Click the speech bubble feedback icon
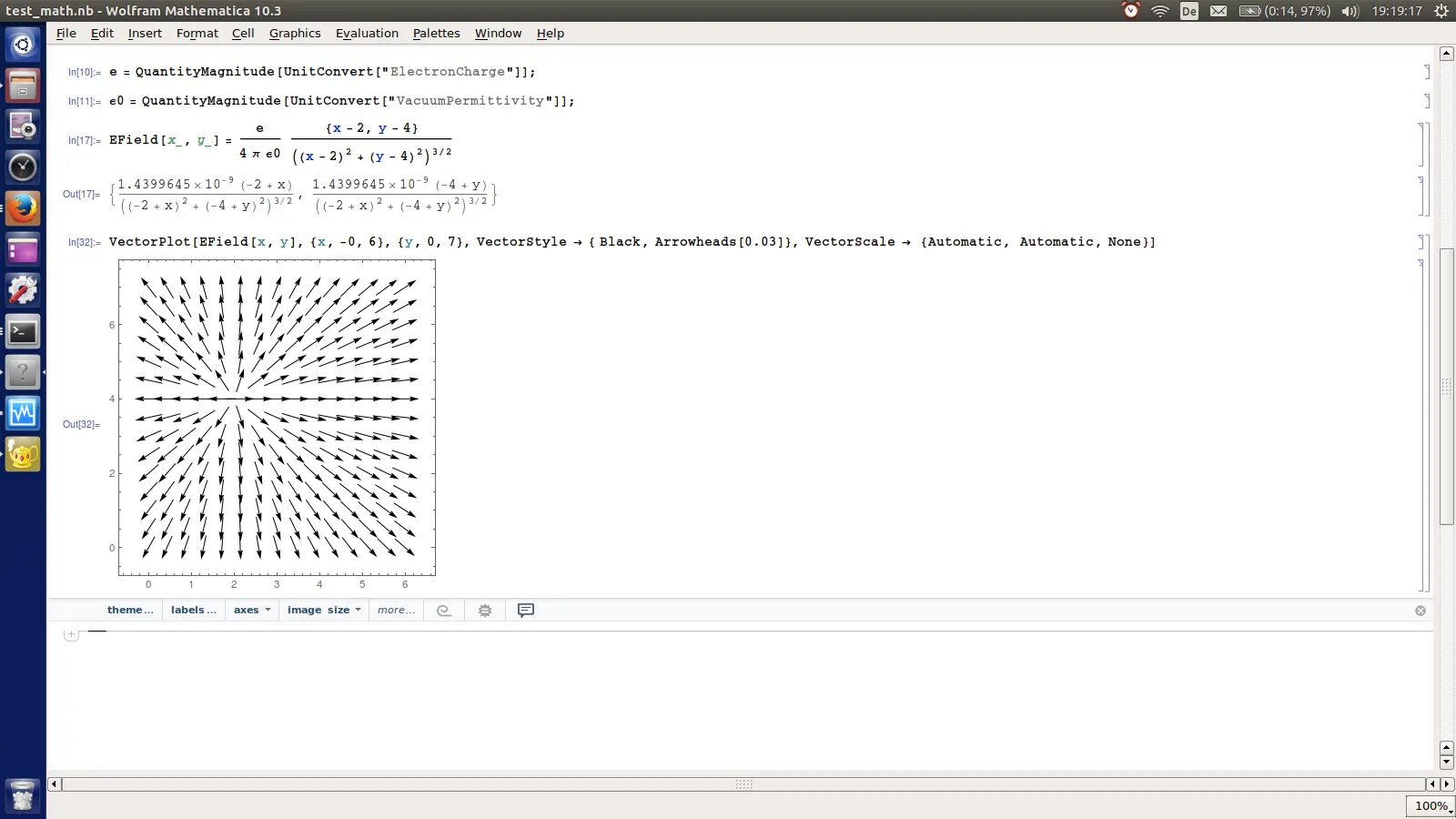Screen dimensions: 1456x819 point(526,611)
